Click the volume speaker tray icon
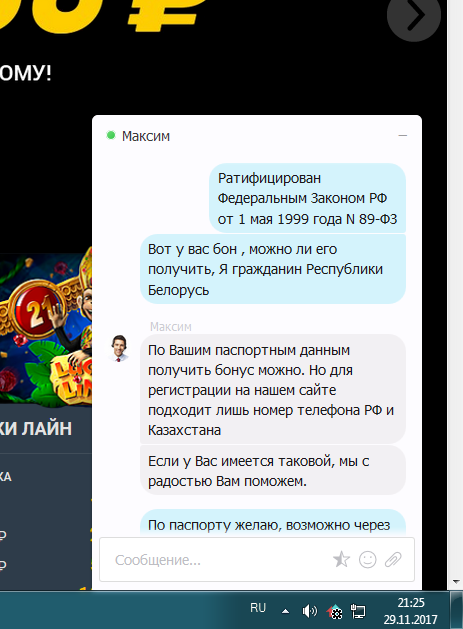 click(x=309, y=611)
